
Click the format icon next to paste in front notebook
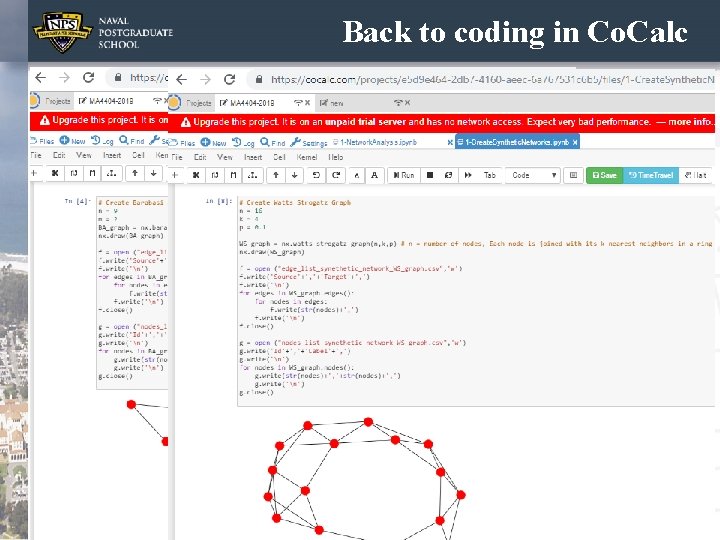click(253, 175)
